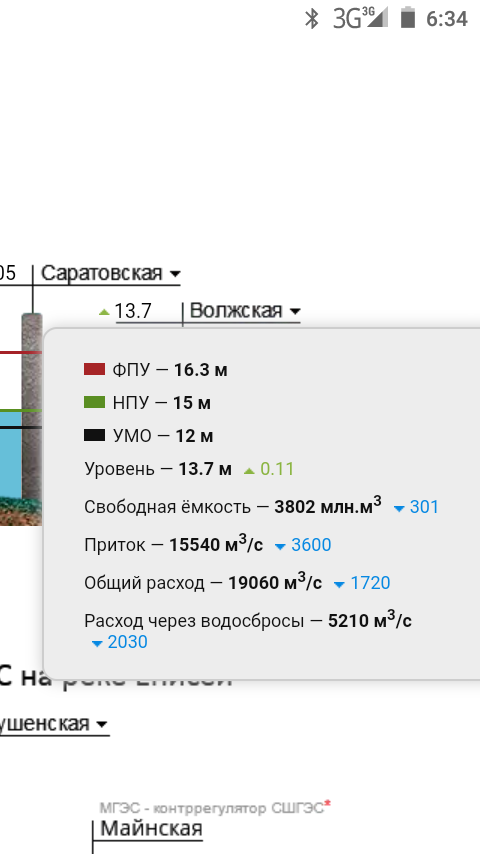Screen dimensions: 480x854
Task: Click blue down arrow beside 301
Action: coord(399,509)
